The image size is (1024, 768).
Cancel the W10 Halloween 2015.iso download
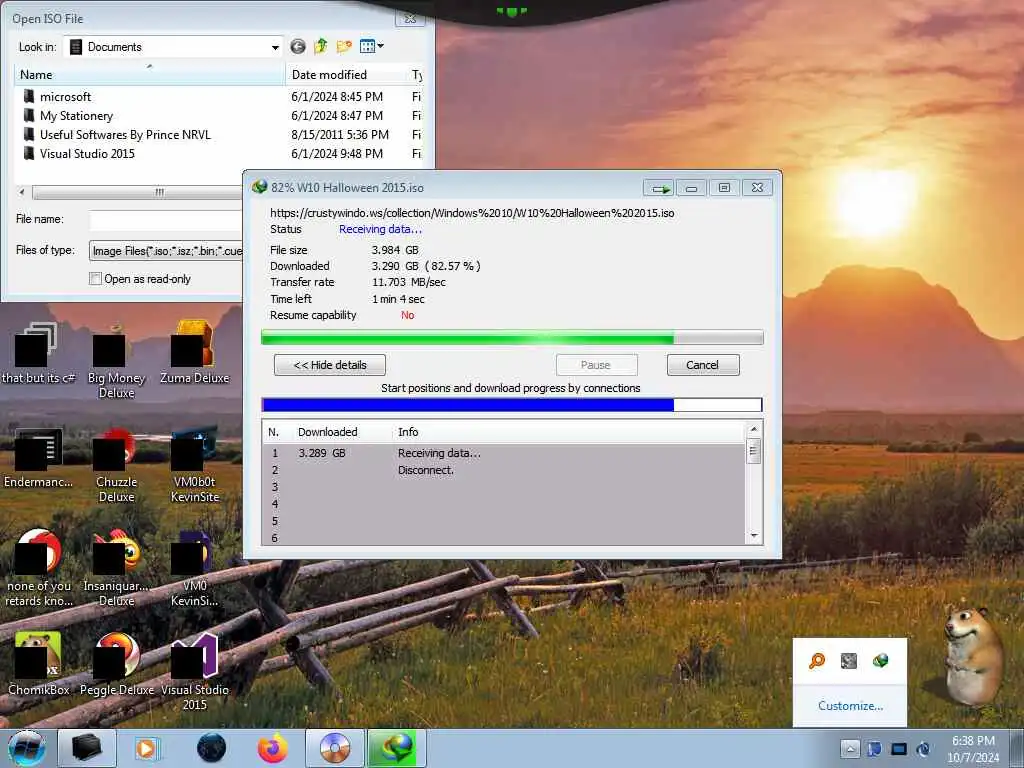click(703, 365)
